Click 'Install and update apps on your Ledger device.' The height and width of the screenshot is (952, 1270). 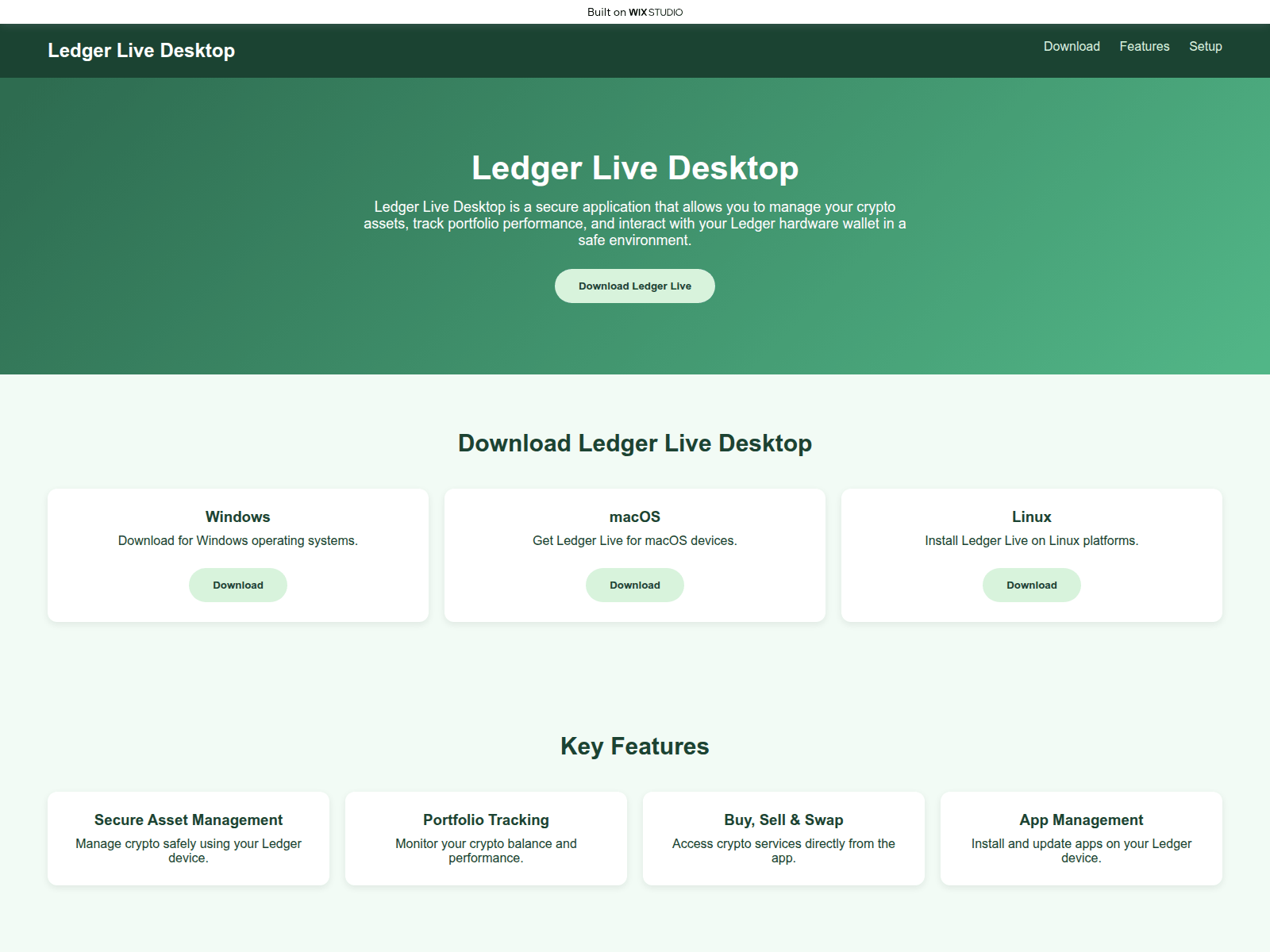pyautogui.click(x=1081, y=850)
